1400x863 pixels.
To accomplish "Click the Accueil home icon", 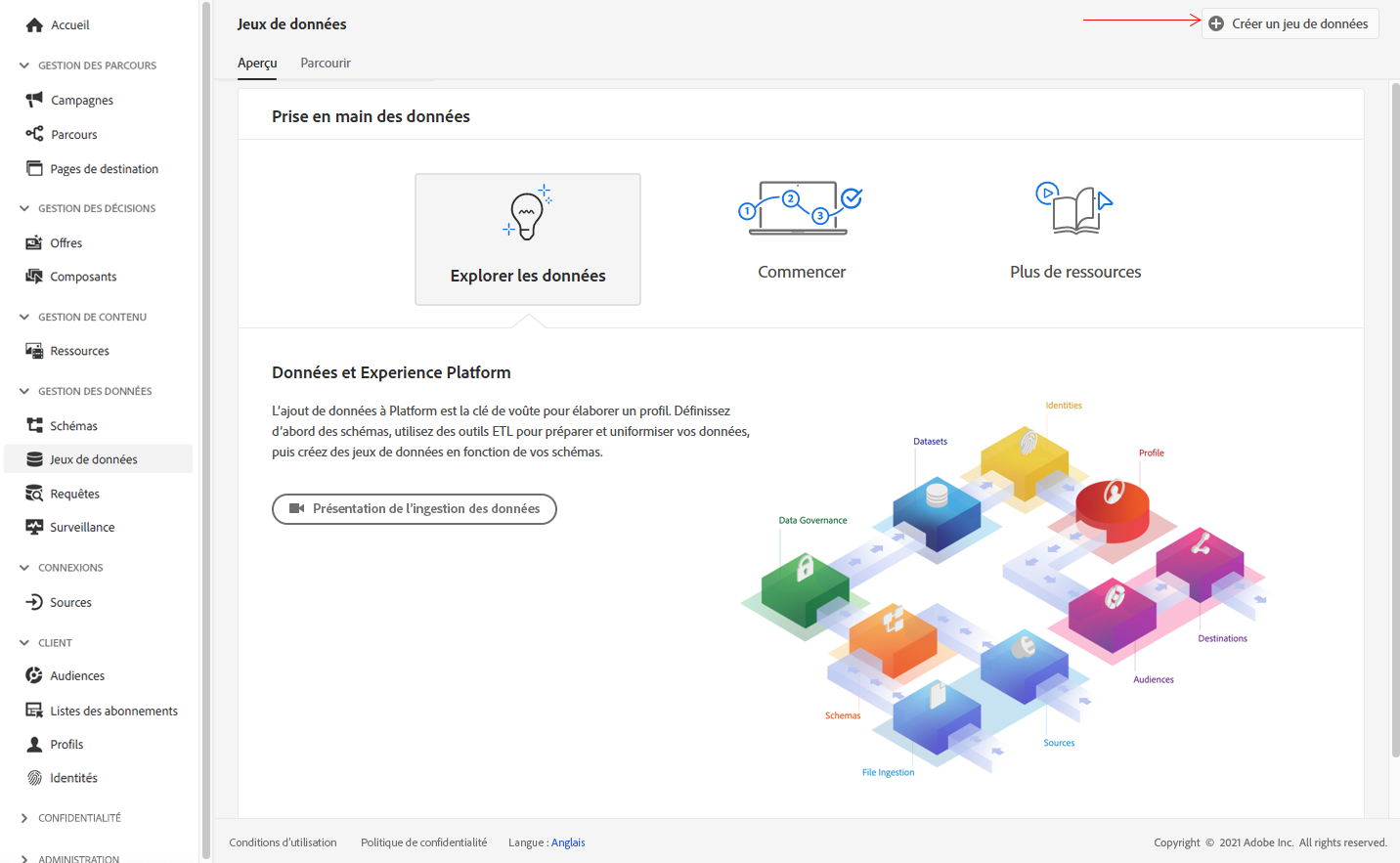I will click(34, 25).
